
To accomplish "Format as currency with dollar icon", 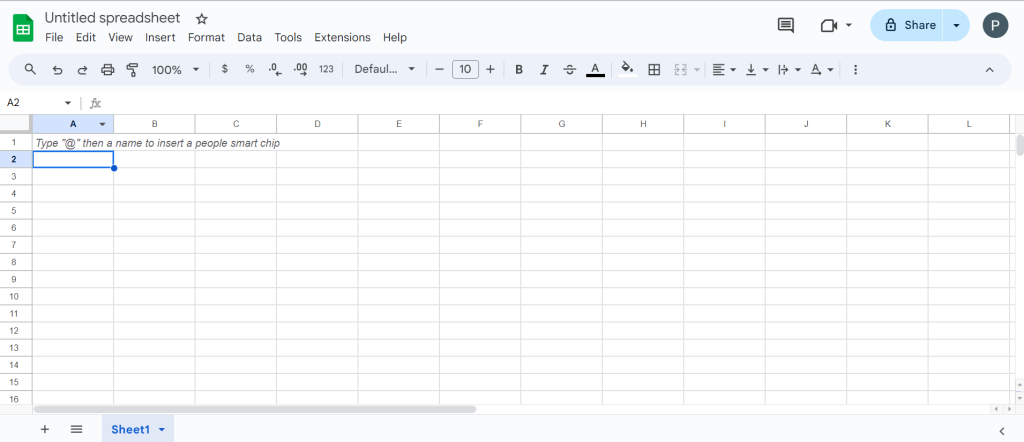I will pyautogui.click(x=225, y=69).
